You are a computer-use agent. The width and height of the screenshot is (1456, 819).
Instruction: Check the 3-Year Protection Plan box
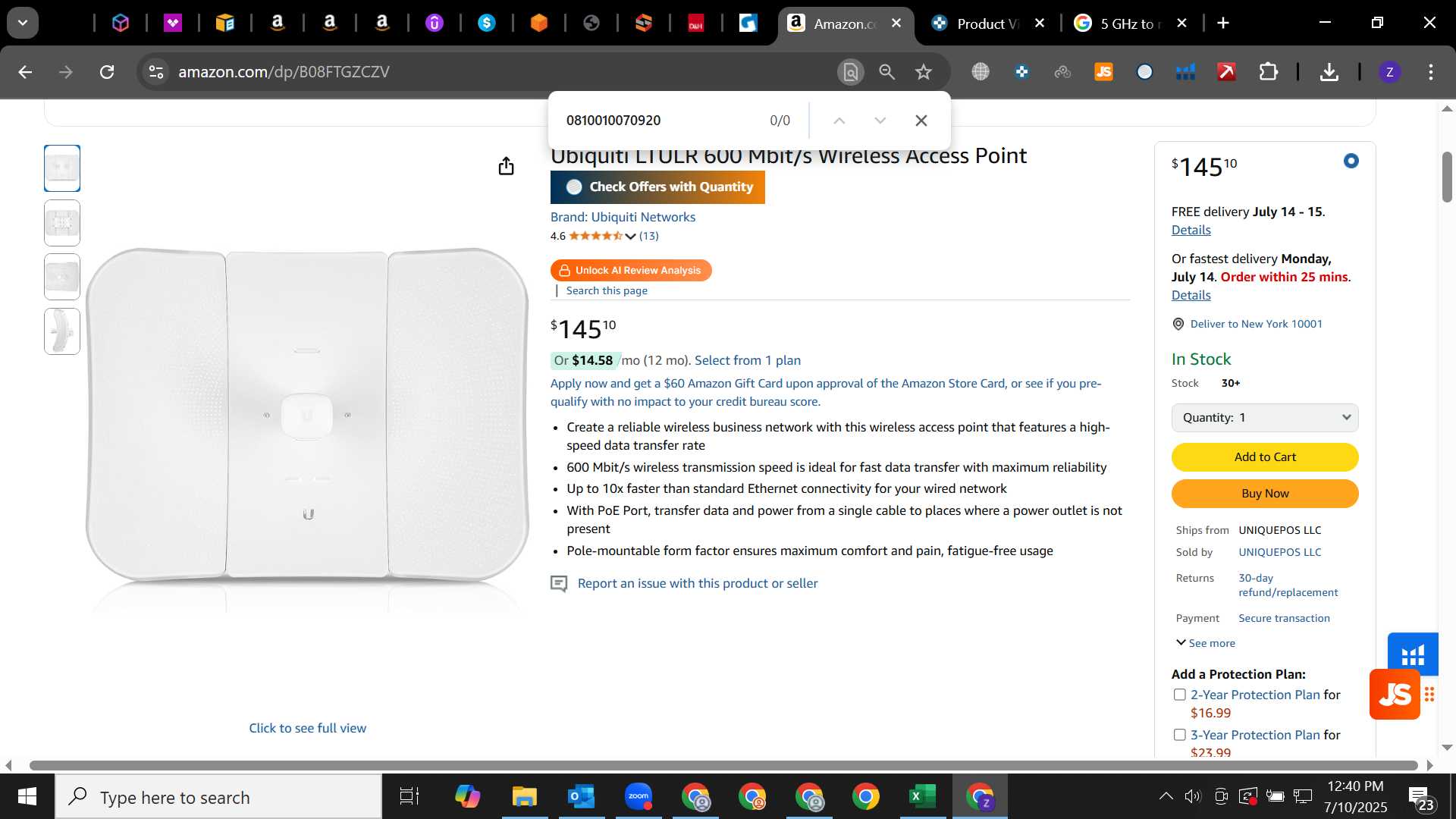coord(1179,735)
